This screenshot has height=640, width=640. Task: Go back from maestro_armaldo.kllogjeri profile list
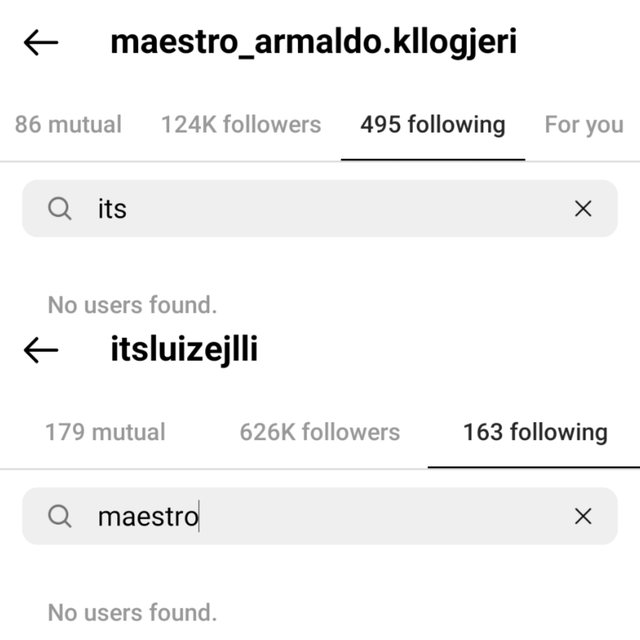coord(41,42)
